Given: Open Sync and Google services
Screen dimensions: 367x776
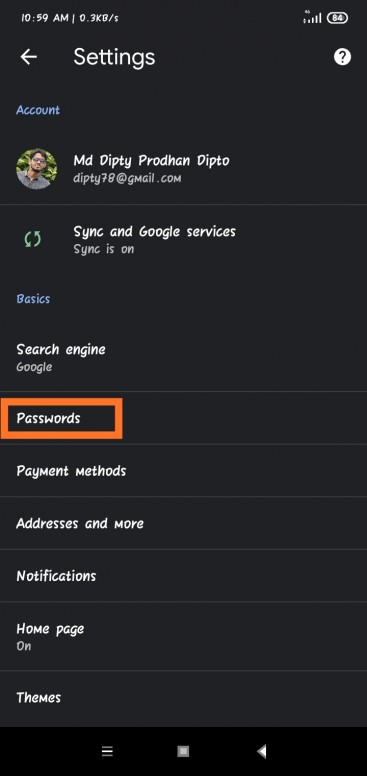Looking at the screenshot, I should (184, 240).
